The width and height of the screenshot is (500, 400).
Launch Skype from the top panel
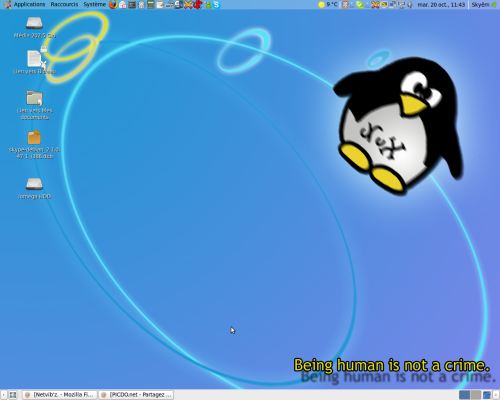[216, 5]
